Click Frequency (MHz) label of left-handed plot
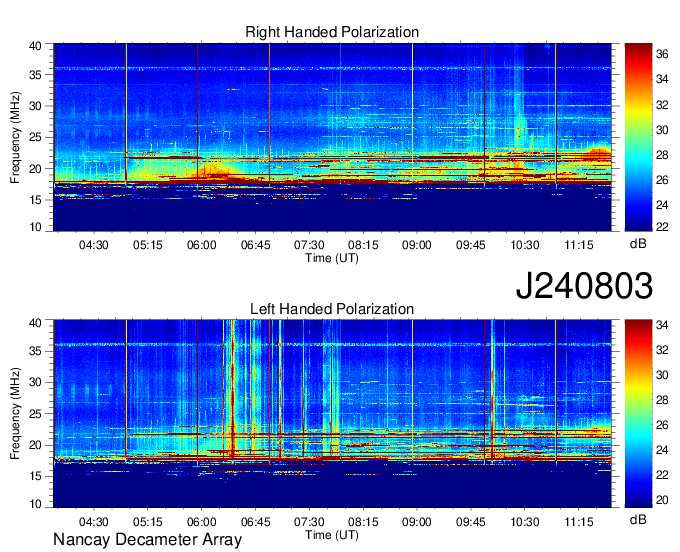 (x=15, y=414)
